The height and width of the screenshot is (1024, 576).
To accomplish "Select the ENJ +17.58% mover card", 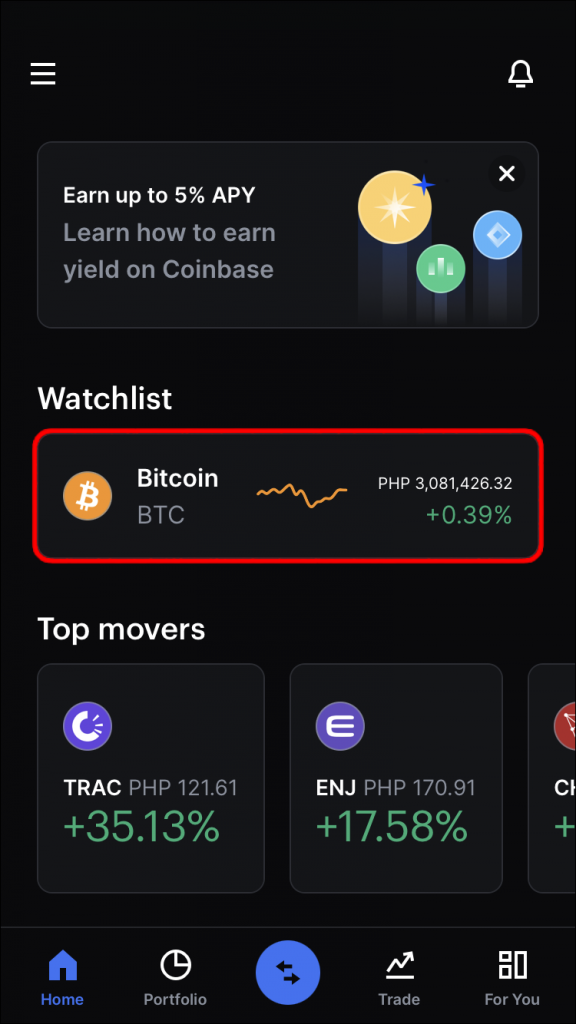I will (x=395, y=778).
